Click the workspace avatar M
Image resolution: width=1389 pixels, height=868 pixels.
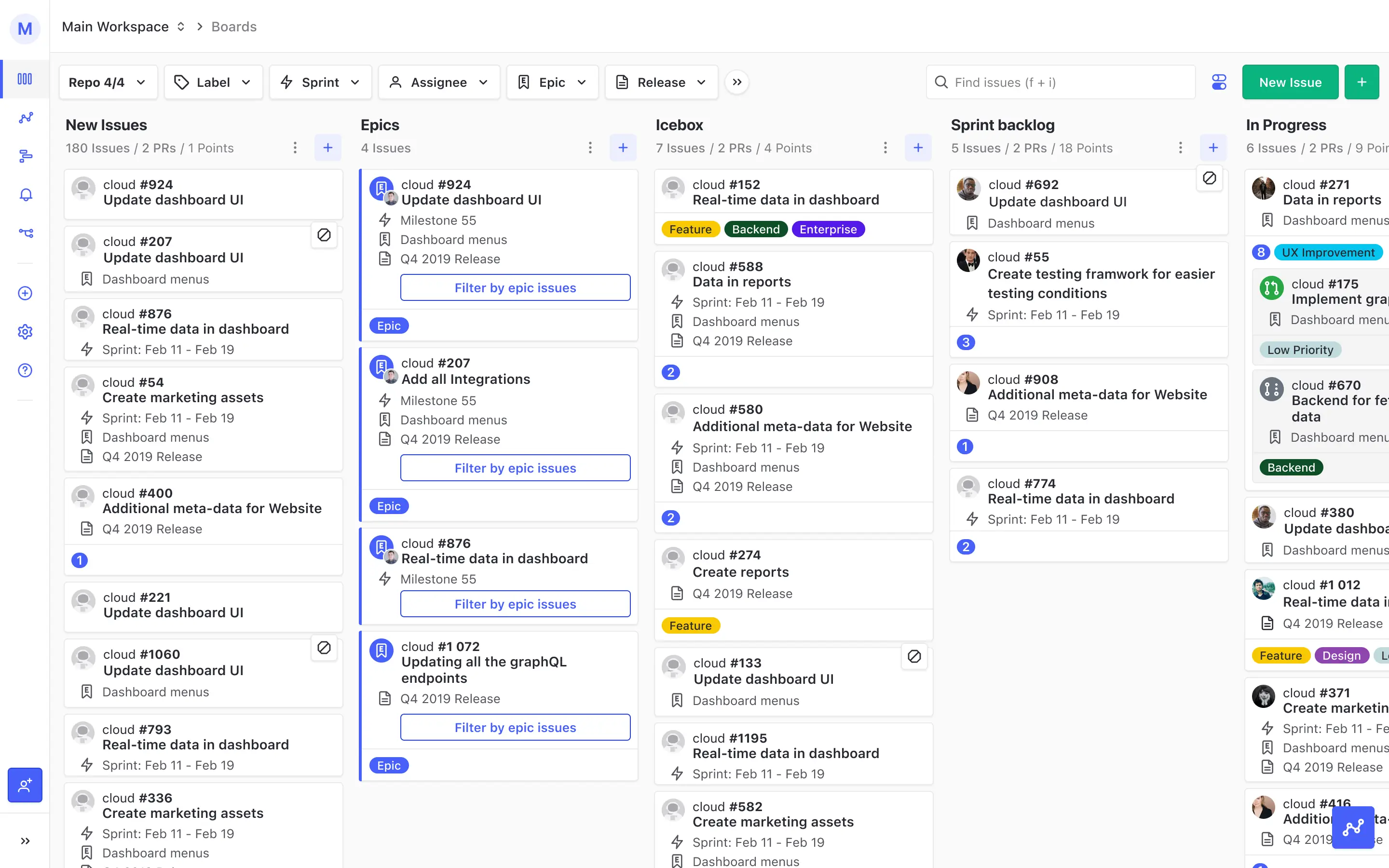(x=25, y=28)
